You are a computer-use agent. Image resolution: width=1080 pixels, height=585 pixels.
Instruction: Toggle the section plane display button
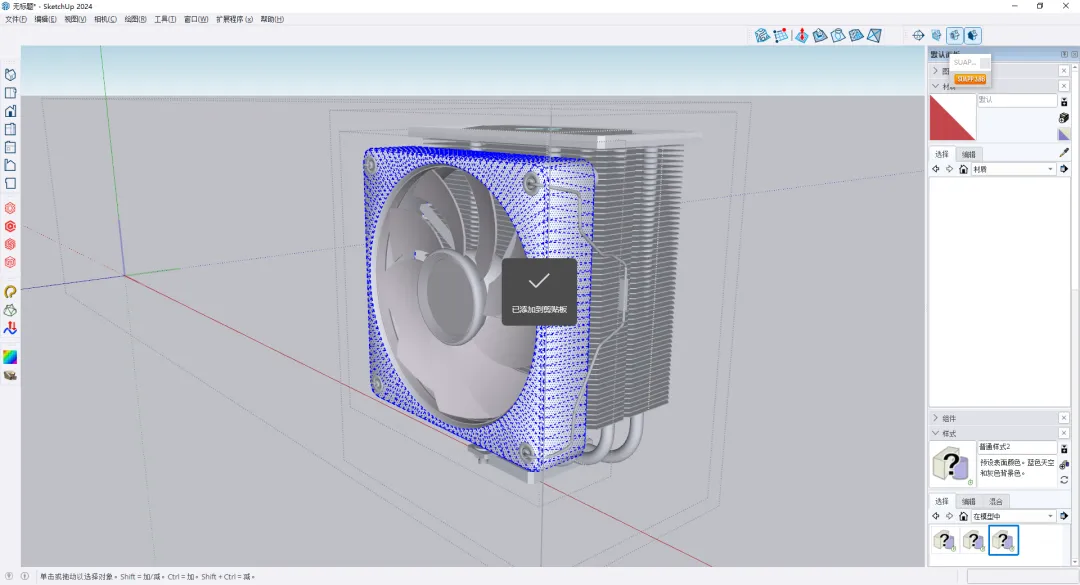[x=936, y=35]
